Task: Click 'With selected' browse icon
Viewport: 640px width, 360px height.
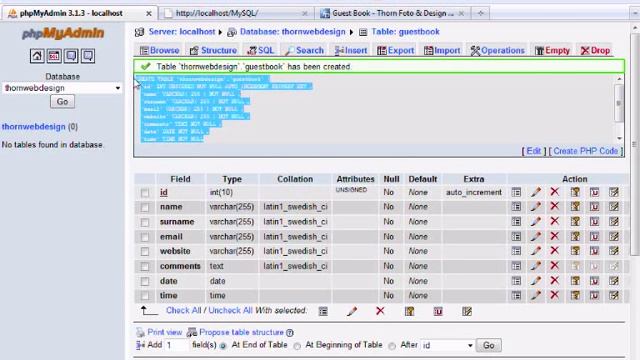Action: (x=323, y=311)
